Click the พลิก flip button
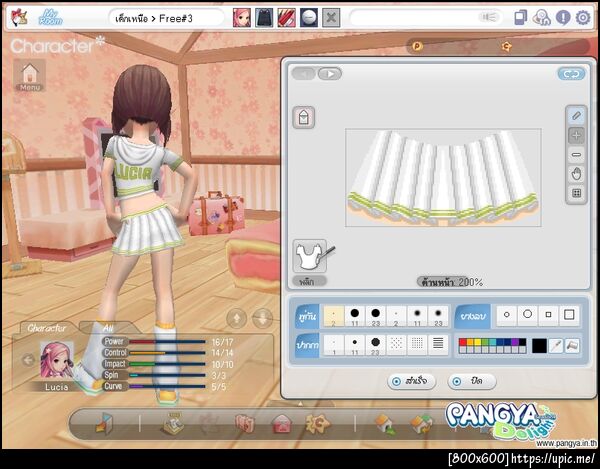The image size is (600, 469). point(308,282)
